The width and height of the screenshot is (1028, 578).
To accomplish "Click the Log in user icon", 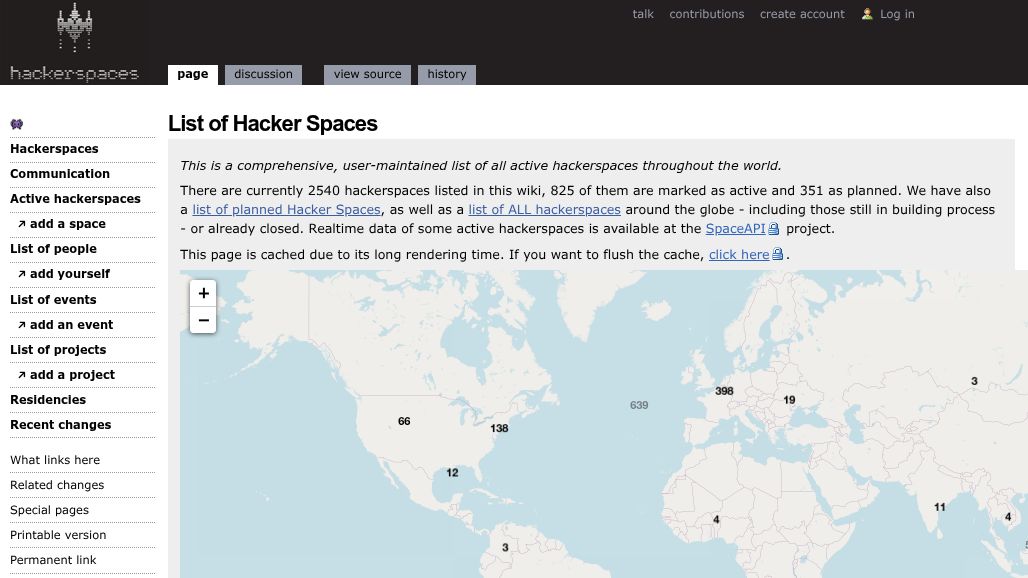I will coord(867,14).
